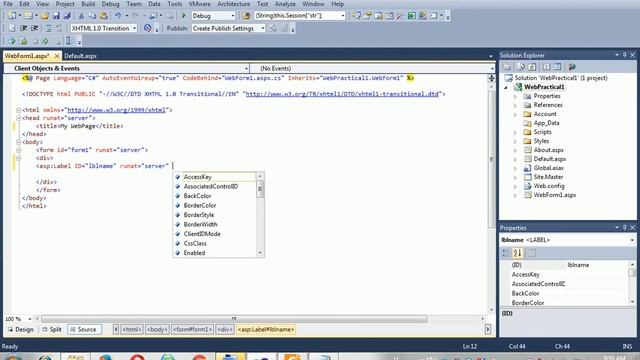Click the Check Page accessibility icon
640x360 pixels.
coord(148,28)
